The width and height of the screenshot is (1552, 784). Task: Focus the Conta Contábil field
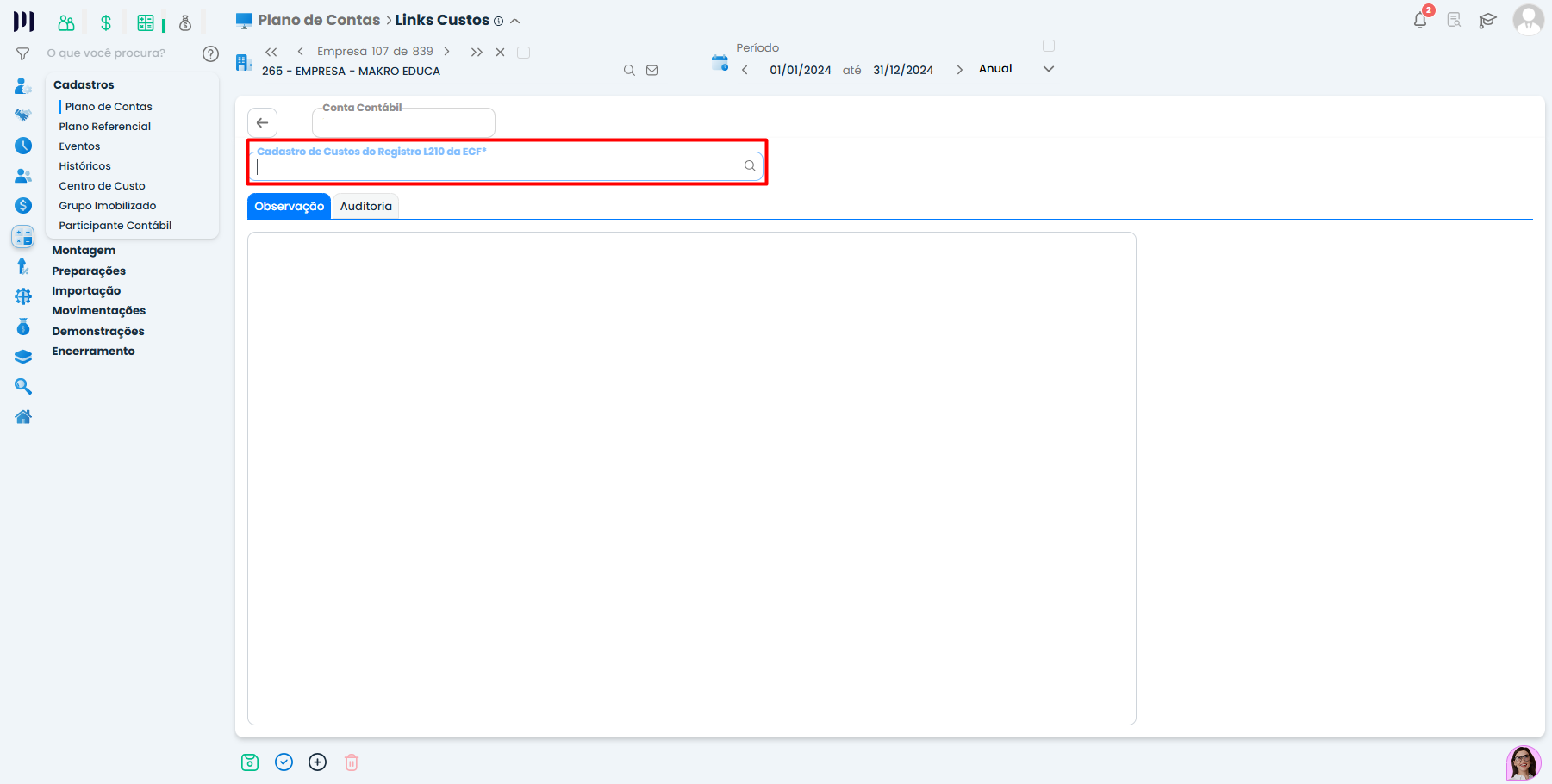[x=403, y=122]
